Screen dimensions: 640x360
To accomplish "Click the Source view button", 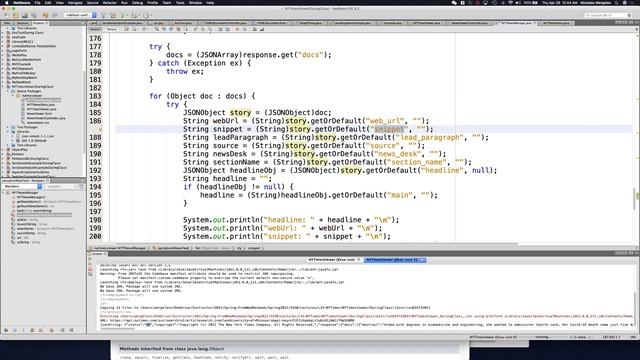I will (95, 29).
